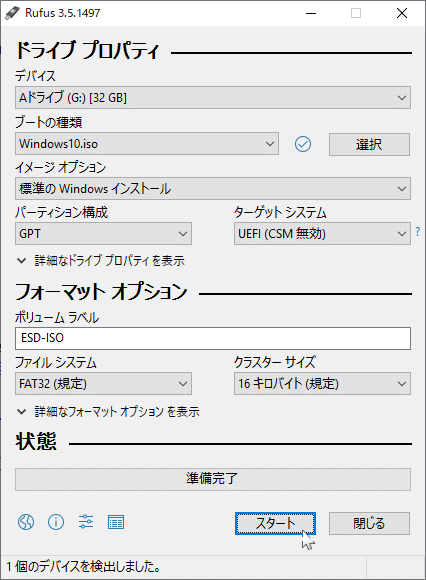Click the ESD-ISO volume label field
Screen dimensions: 426x580
point(213,338)
